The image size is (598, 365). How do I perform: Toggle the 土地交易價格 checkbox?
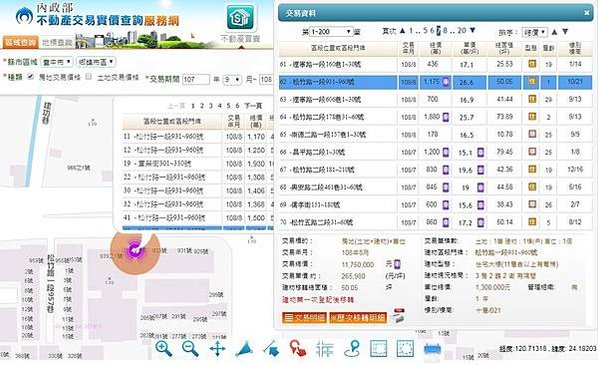[x=88, y=77]
